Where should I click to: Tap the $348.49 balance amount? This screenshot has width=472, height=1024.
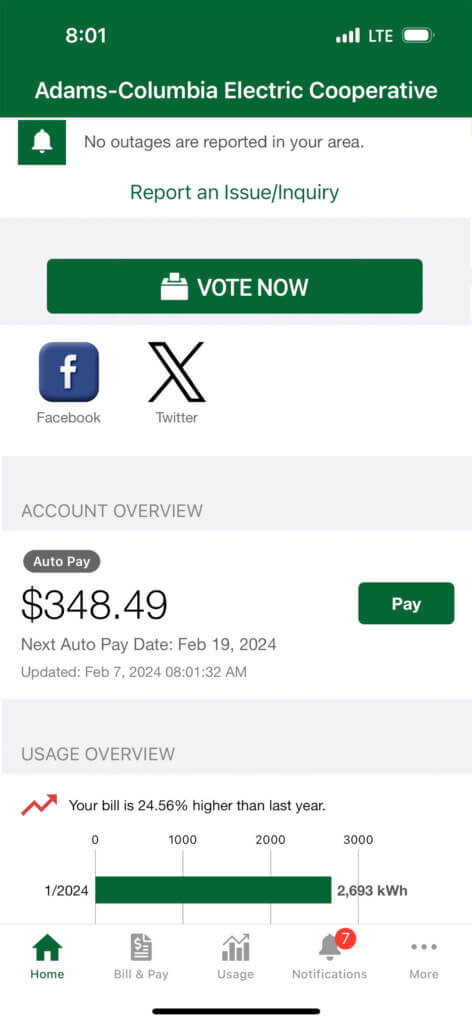tap(95, 604)
